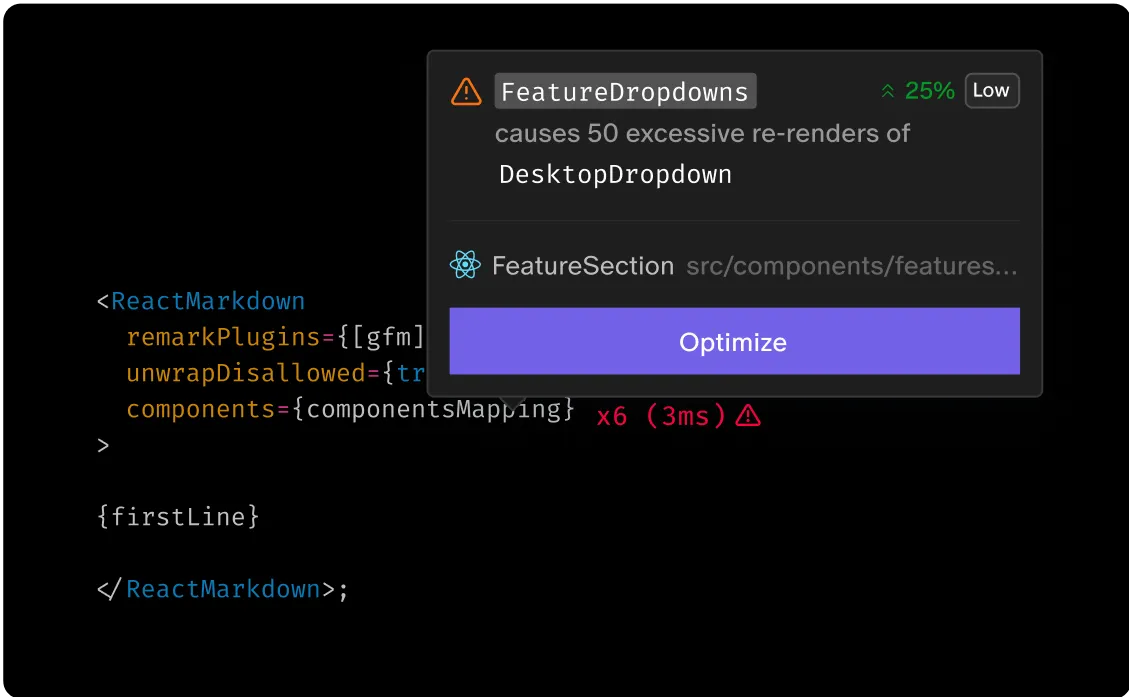The image size is (1129, 697).
Task: Click the Optimize button
Action: point(733,341)
